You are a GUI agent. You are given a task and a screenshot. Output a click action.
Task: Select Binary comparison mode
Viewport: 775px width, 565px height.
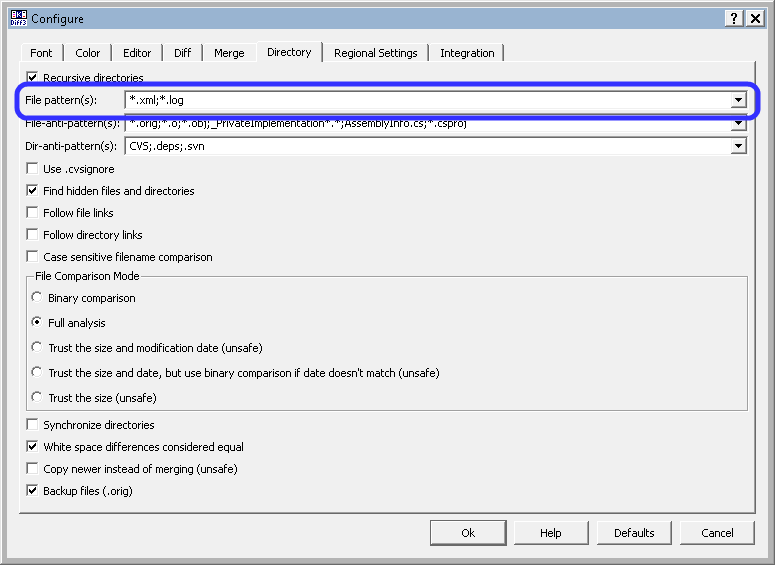point(38,298)
